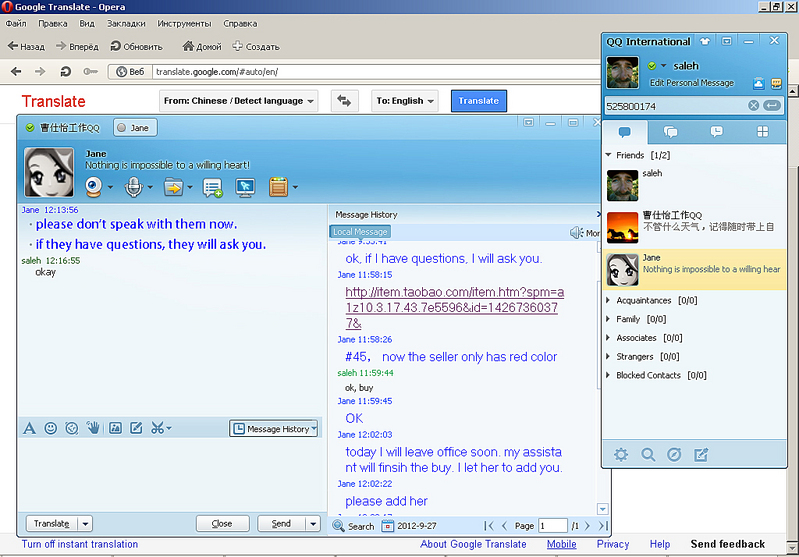
Task: Open the QQ contacts tab
Action: tap(625, 132)
